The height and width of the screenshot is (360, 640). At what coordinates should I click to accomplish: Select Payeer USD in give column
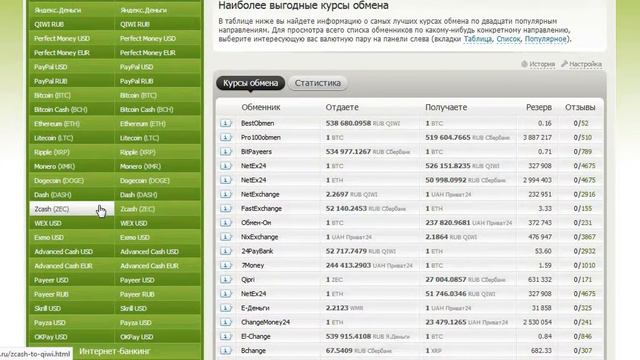pyautogui.click(x=72, y=280)
